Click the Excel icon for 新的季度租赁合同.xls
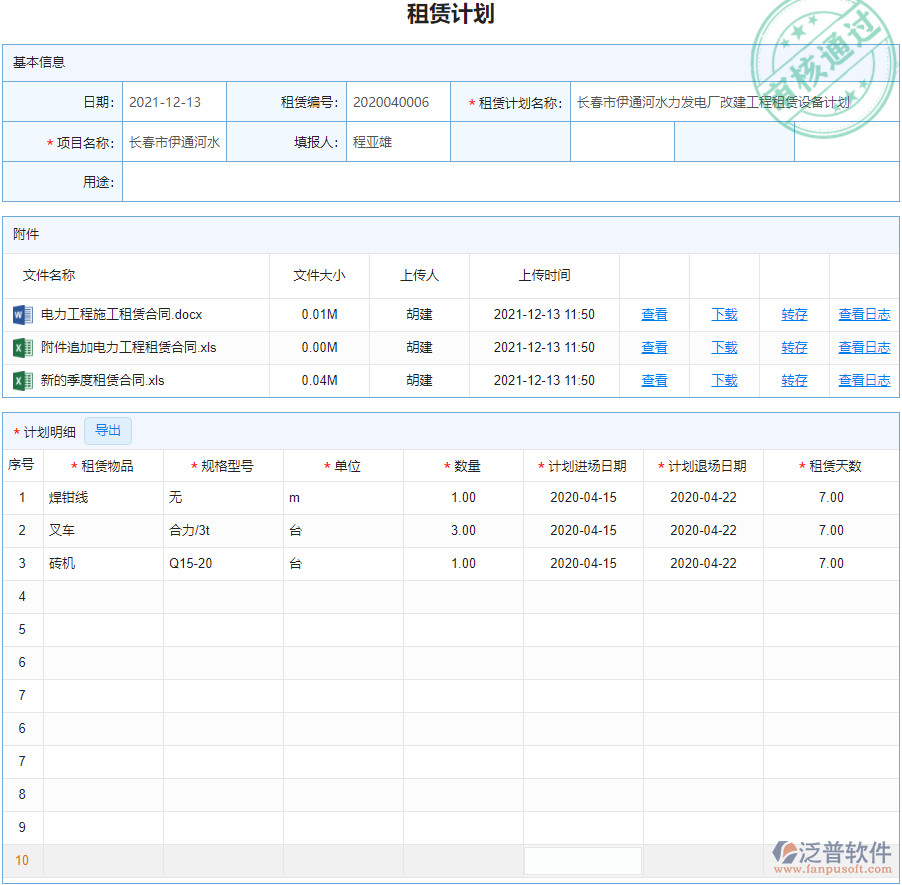Screen dimensions: 902x885 pos(25,380)
